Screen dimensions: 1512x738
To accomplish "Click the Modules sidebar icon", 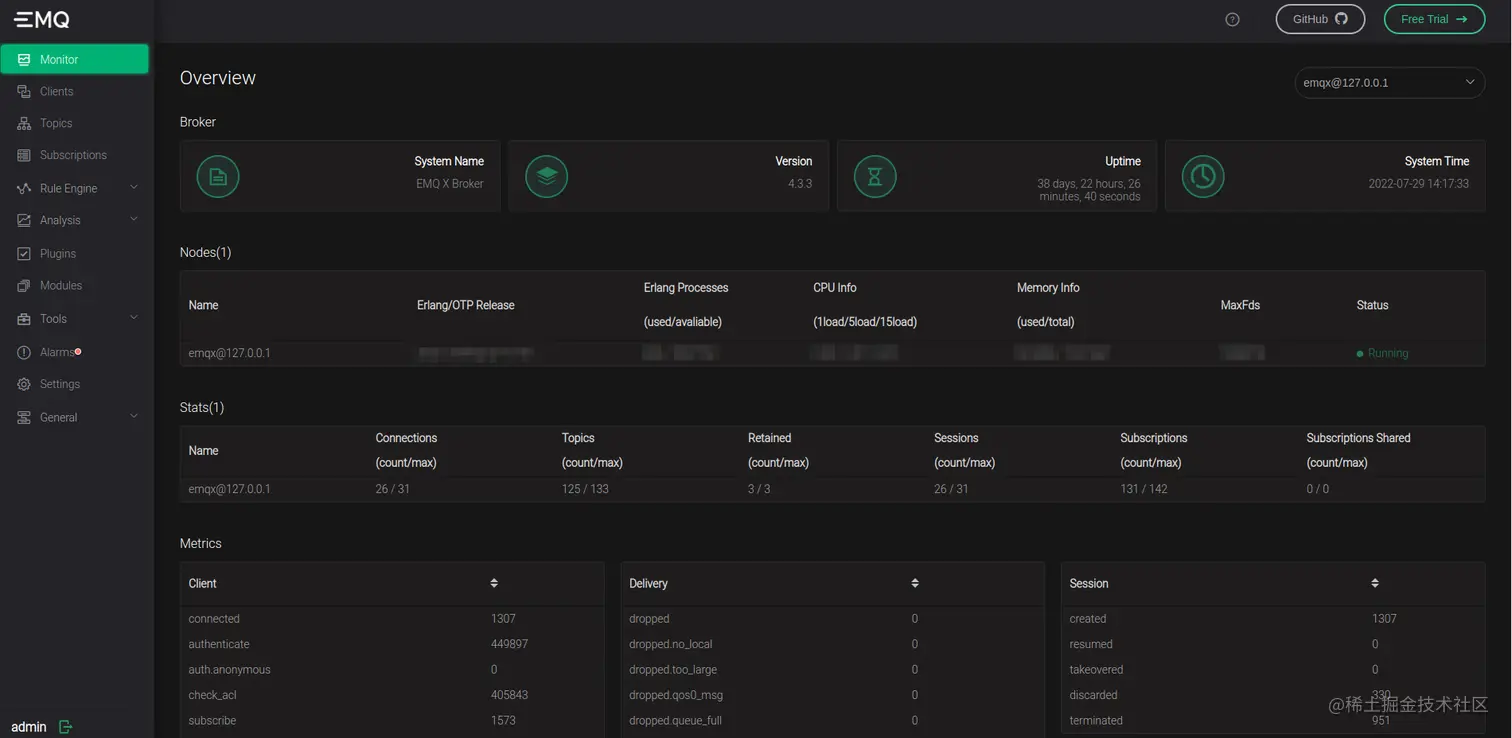I will [24, 286].
